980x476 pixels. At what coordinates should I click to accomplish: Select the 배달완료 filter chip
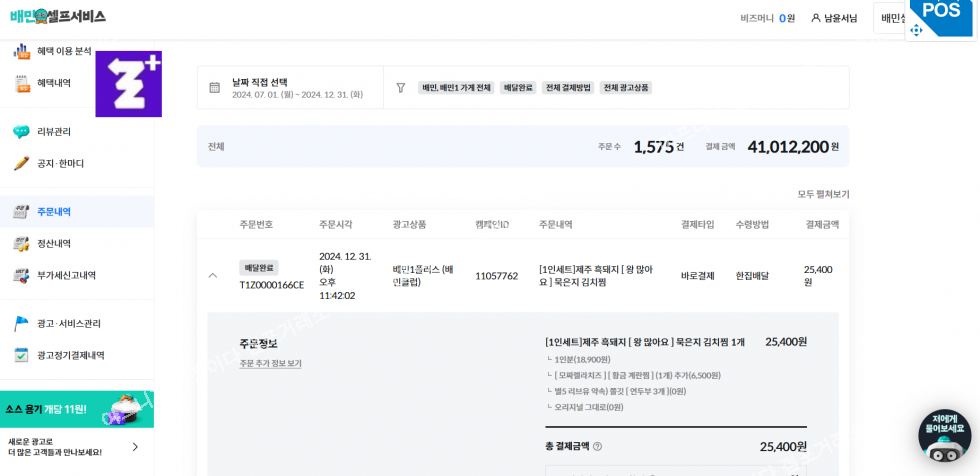518,88
